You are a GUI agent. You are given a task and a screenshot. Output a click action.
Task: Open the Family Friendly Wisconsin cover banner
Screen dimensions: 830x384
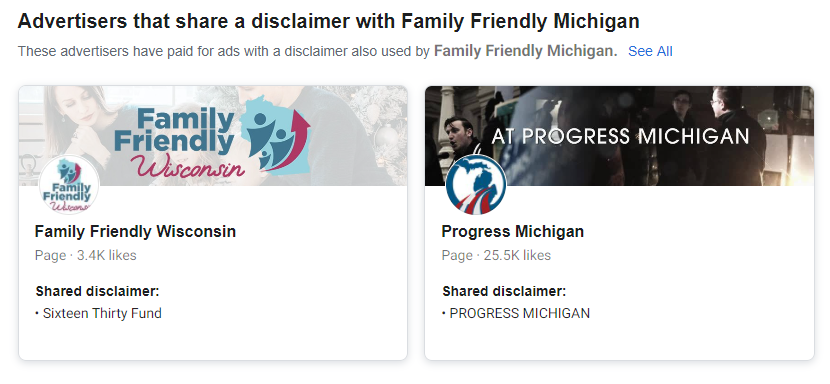pos(213,136)
